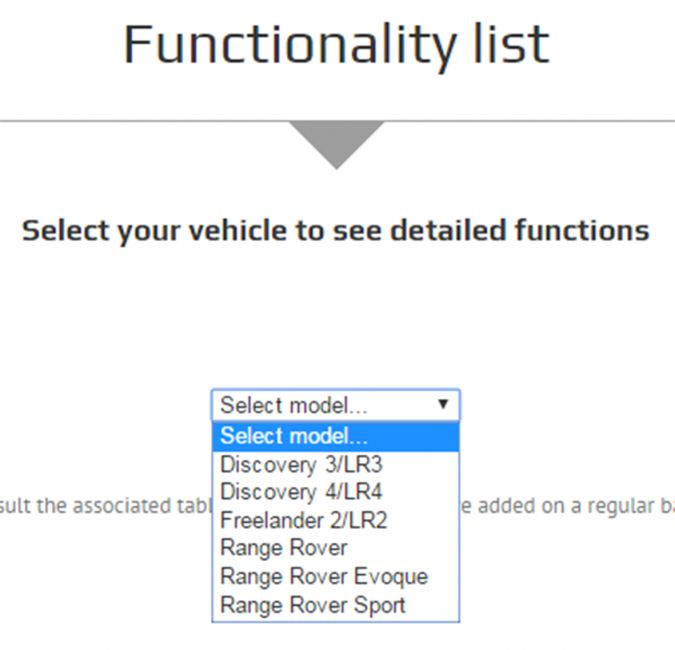The image size is (675, 650).
Task: Click the gray downward triangle under the heading
Action: point(337,144)
